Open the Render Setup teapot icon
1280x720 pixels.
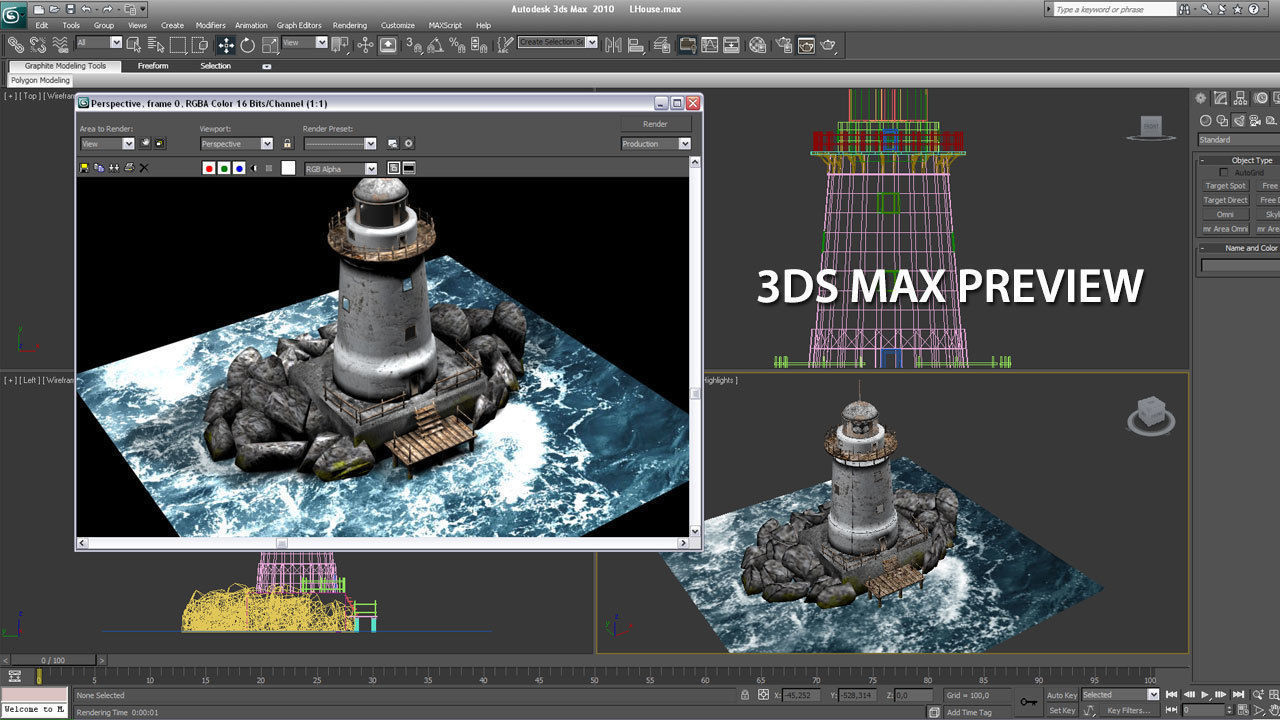coord(783,44)
